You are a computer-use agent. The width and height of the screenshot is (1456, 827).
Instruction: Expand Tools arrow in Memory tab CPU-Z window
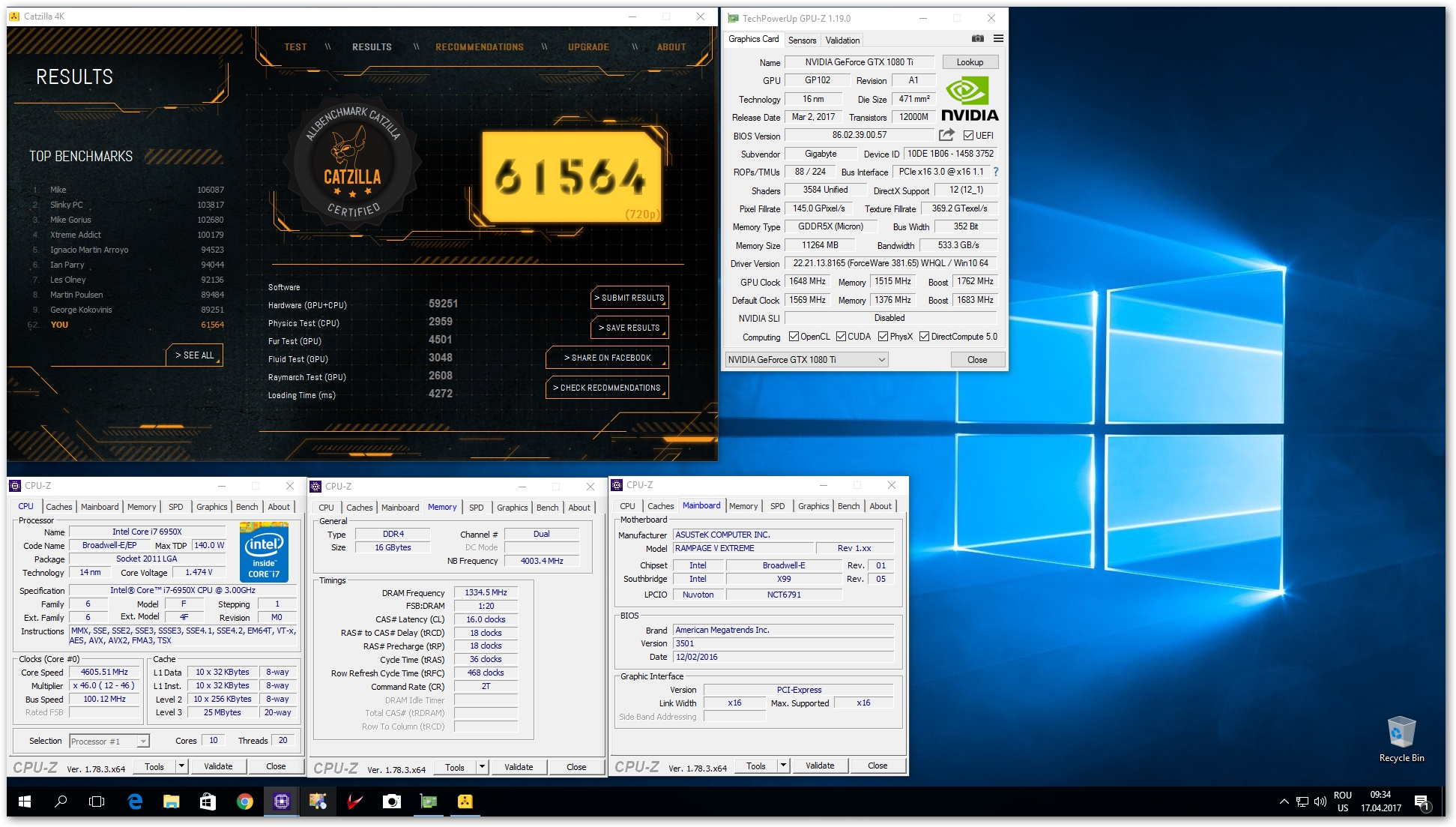pos(482,767)
